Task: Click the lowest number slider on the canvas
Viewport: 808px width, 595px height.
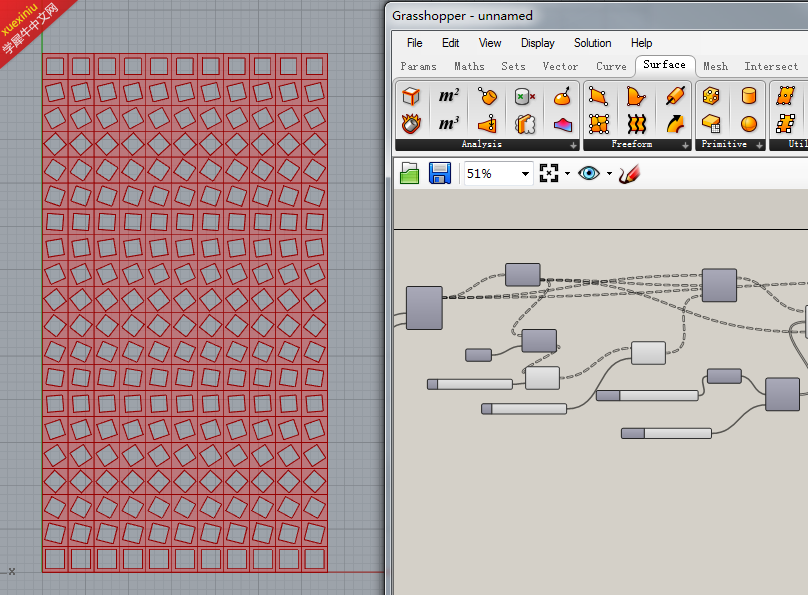Action: pyautogui.click(x=666, y=433)
